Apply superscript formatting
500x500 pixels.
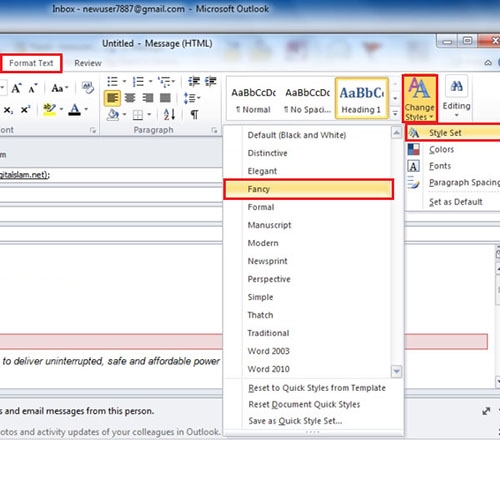pyautogui.click(x=25, y=109)
